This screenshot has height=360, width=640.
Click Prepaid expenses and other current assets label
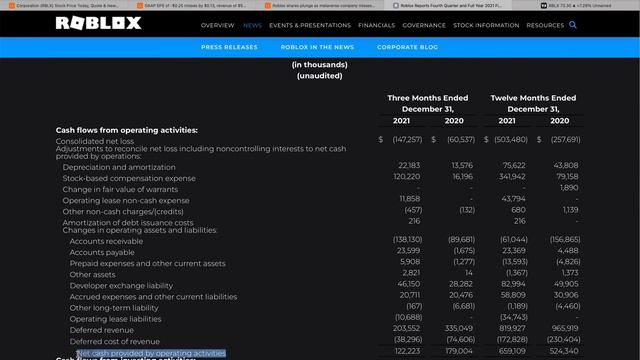click(x=147, y=264)
